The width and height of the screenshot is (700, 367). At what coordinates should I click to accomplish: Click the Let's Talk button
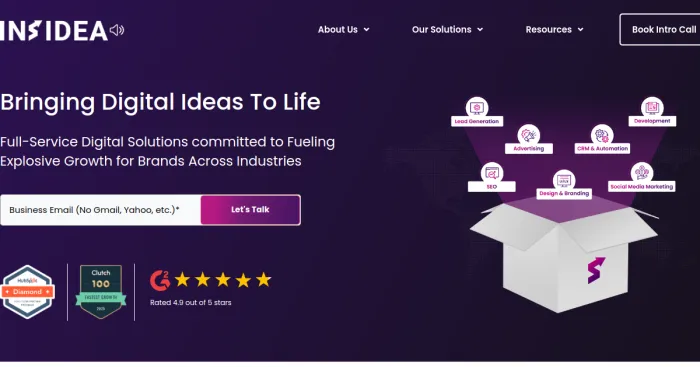coord(250,209)
